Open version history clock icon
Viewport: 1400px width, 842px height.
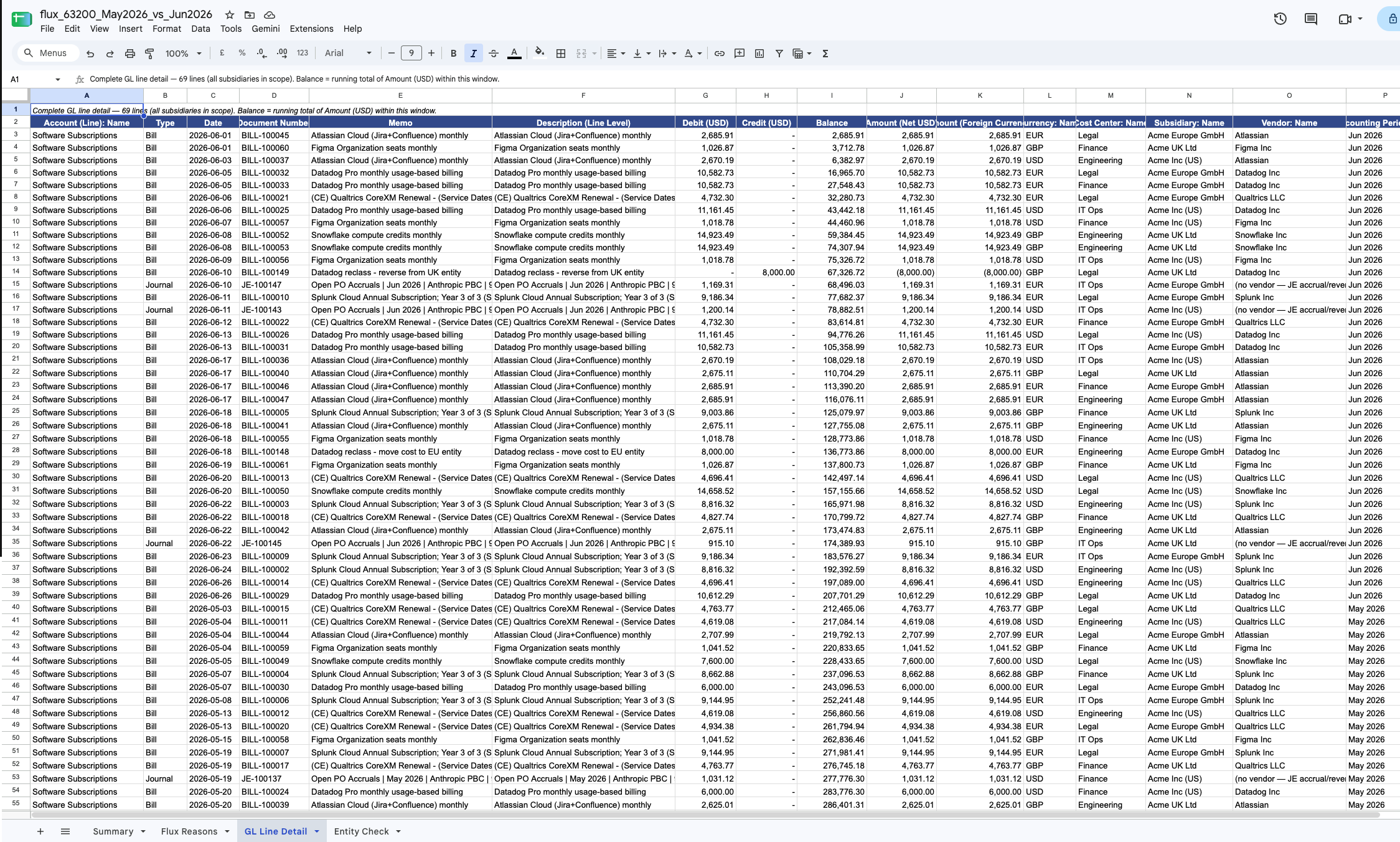coord(1280,19)
